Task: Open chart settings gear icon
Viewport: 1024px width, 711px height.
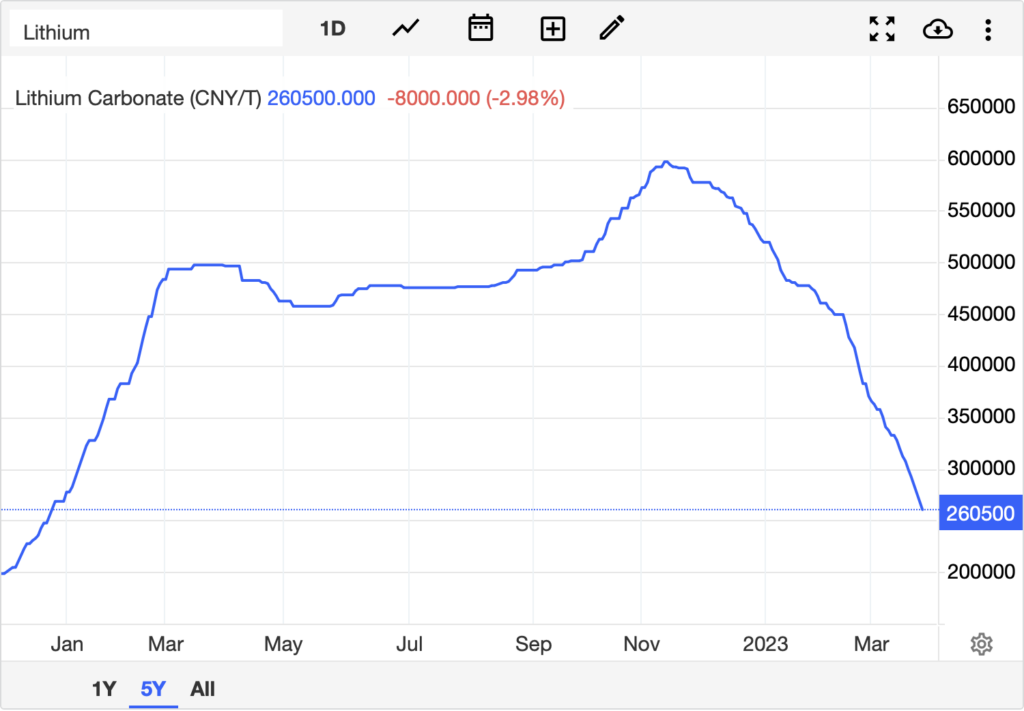Action: point(981,644)
